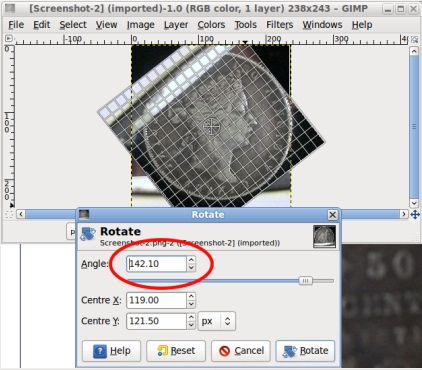
Task: Open the Select menu
Action: 73,25
